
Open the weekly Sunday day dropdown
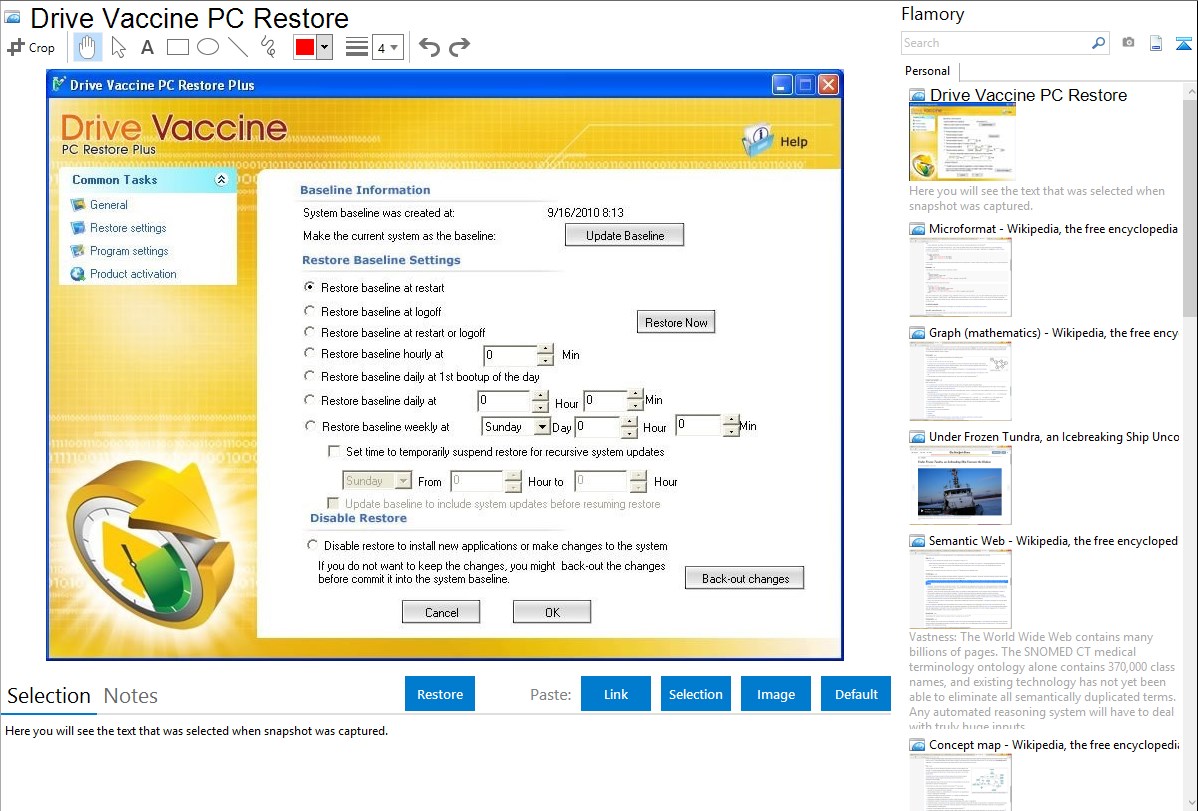coord(542,427)
